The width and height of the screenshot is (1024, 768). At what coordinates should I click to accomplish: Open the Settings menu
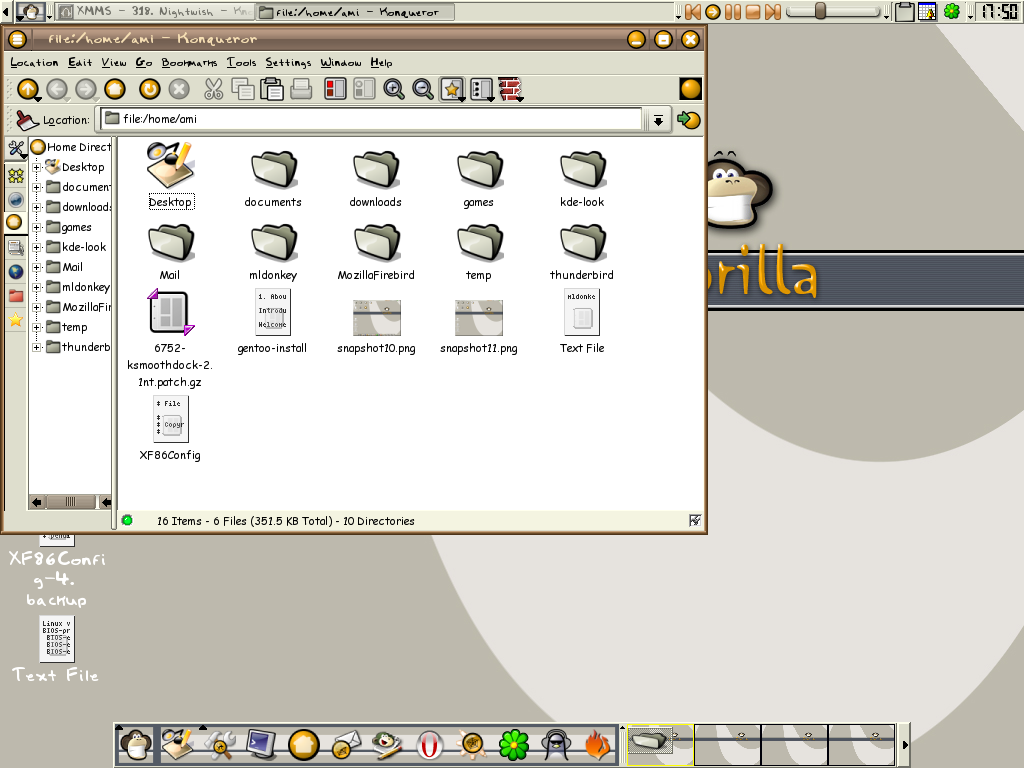(x=288, y=63)
